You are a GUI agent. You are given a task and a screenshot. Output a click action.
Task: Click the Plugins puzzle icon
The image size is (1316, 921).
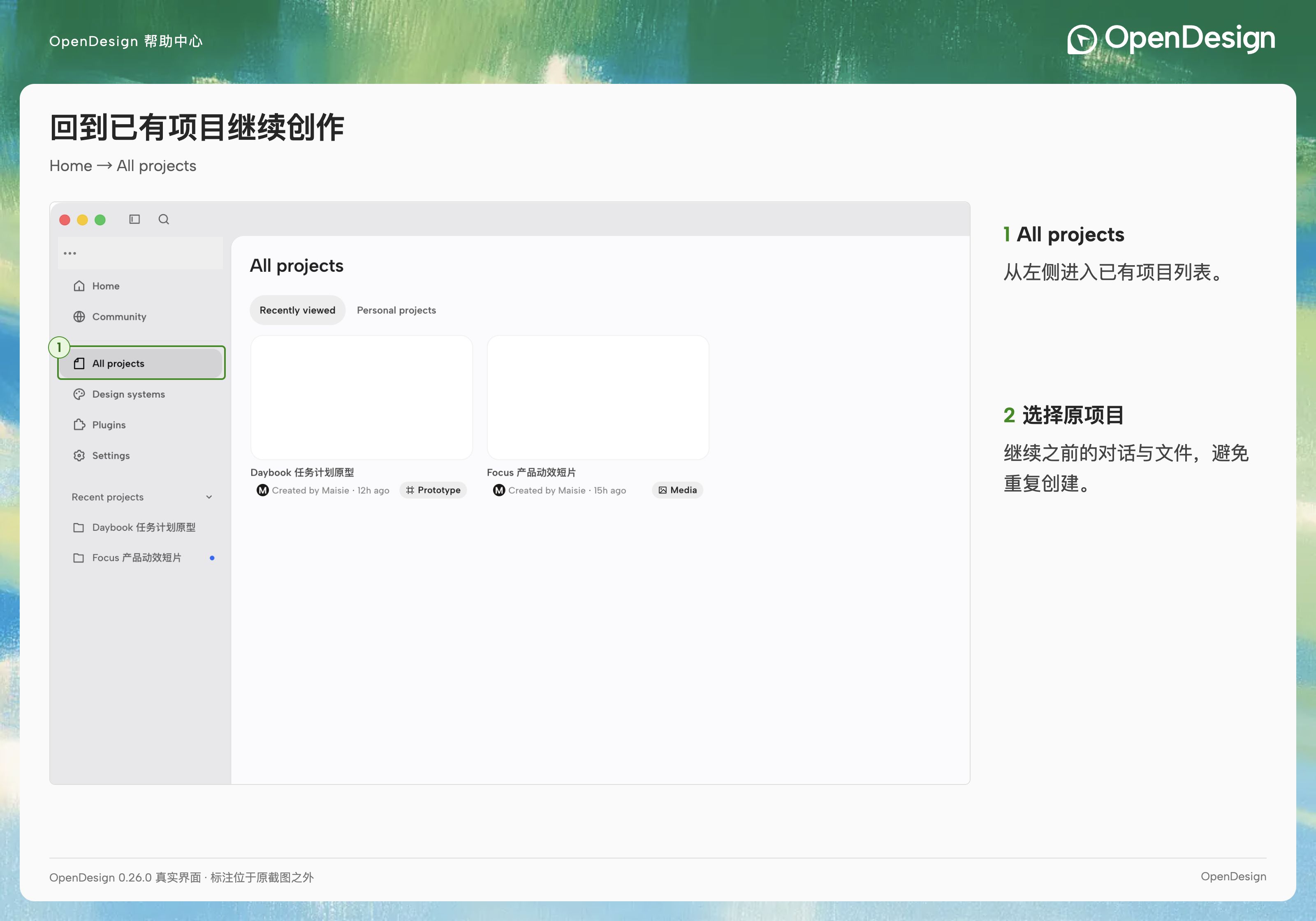(79, 425)
